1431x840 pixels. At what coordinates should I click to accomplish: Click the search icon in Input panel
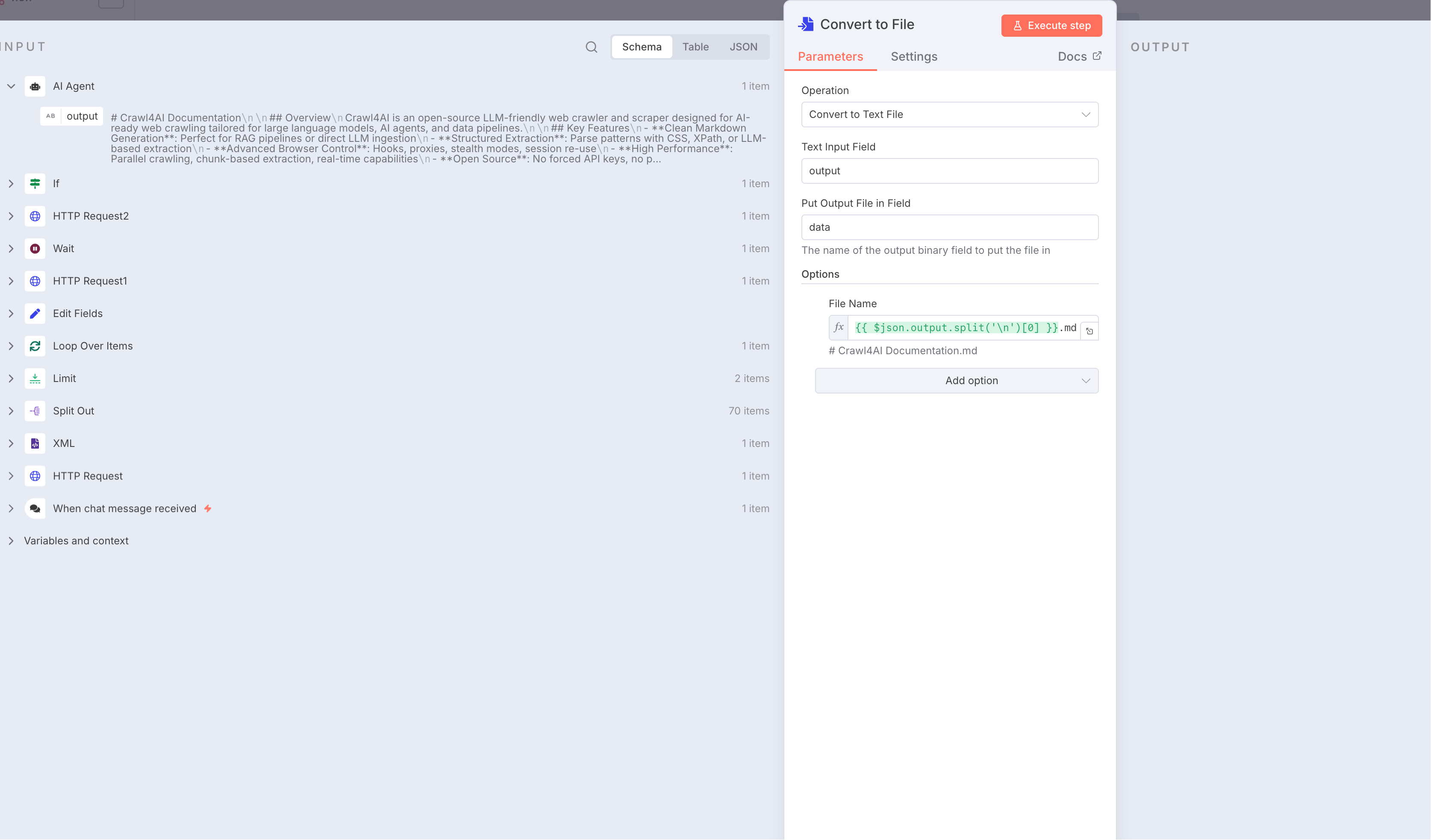tap(591, 47)
